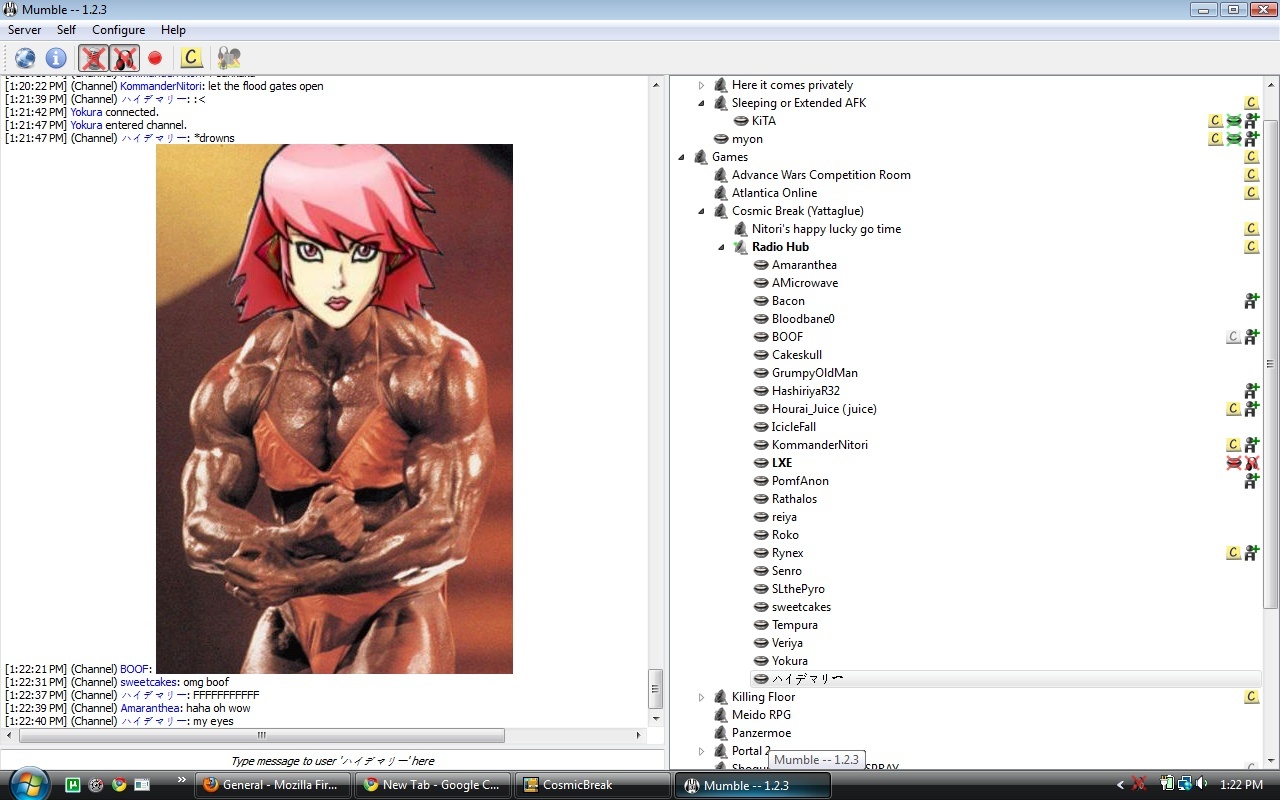Open the Windows Start button
The width and height of the screenshot is (1280, 800).
tap(27, 784)
